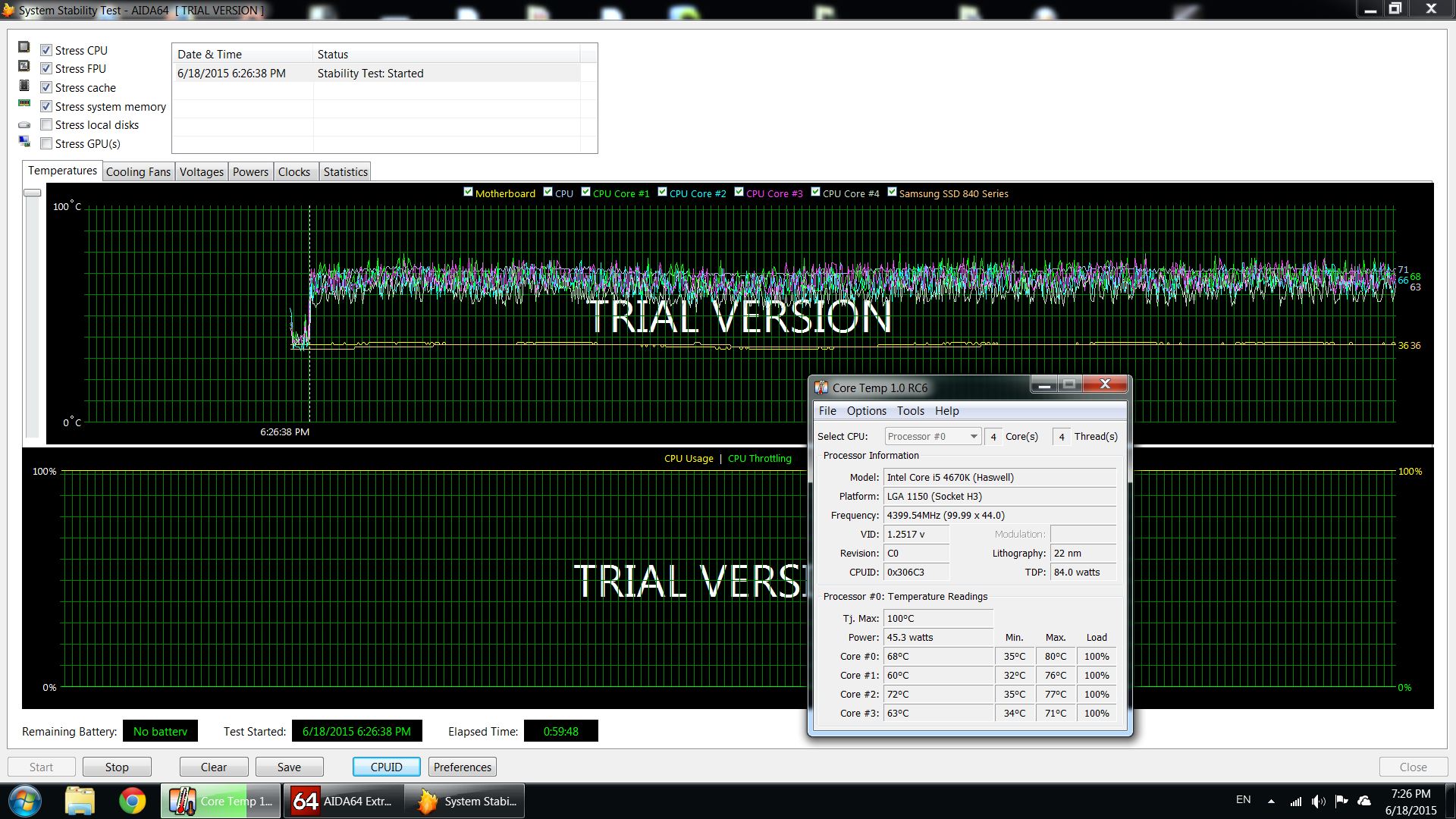This screenshot has width=1456, height=819.
Task: Toggle Motherboard temperature graph line
Action: pyautogui.click(x=469, y=192)
